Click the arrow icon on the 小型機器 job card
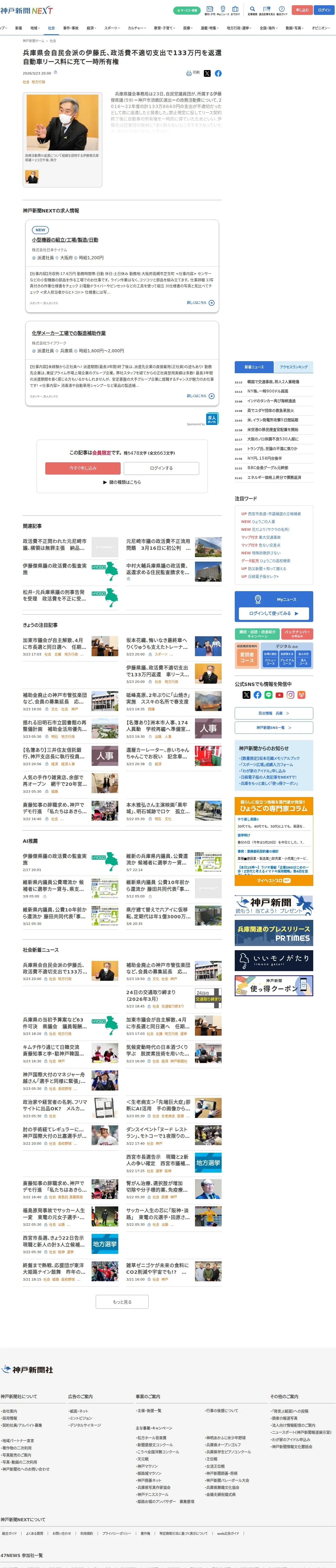This screenshot has width=336, height=1568. click(x=212, y=303)
